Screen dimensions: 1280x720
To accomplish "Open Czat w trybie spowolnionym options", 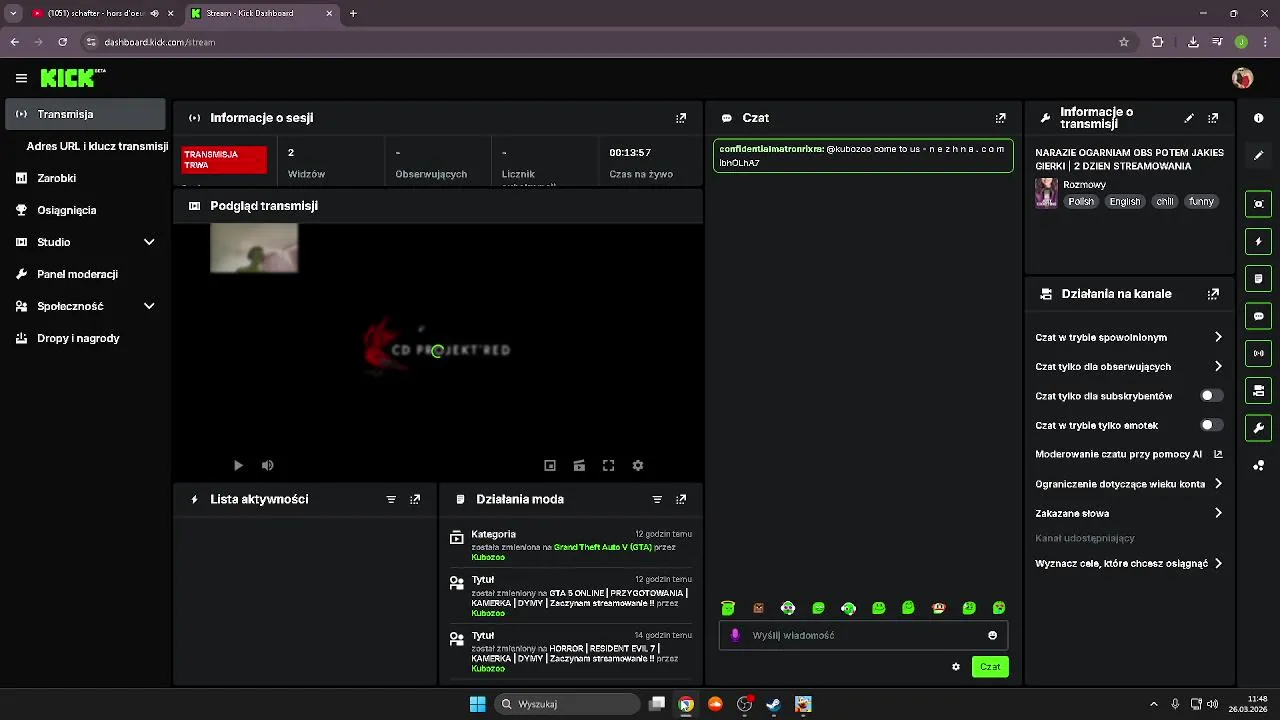I will point(1129,337).
